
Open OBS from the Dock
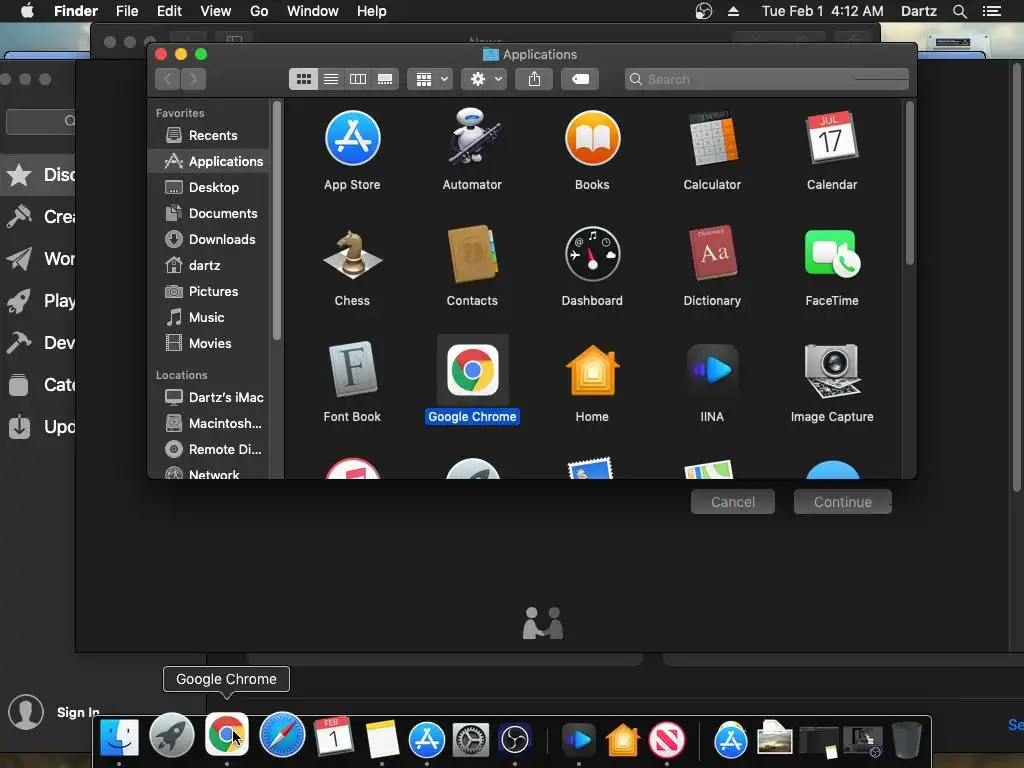pyautogui.click(x=515, y=739)
